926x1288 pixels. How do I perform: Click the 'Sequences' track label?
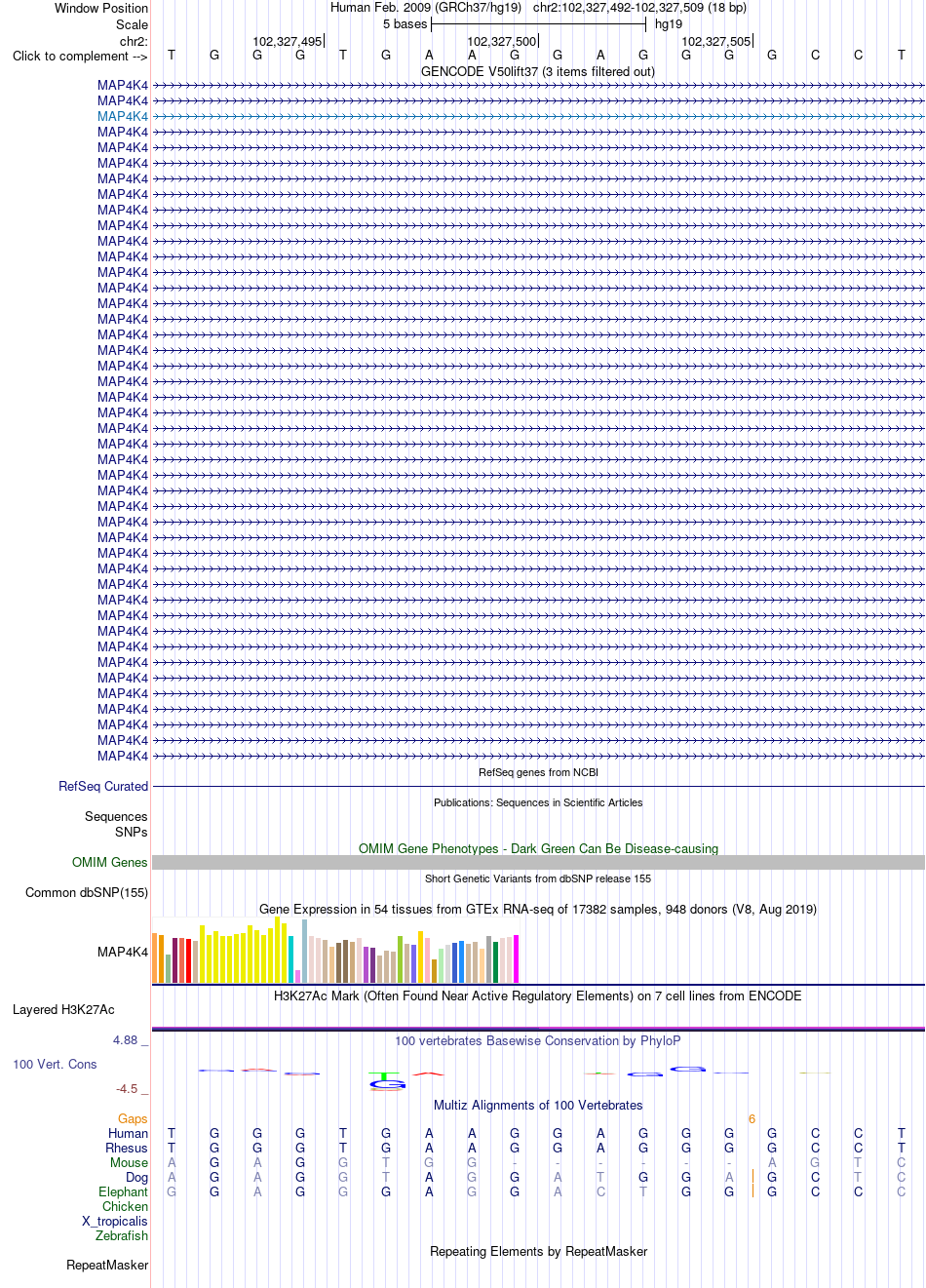(116, 816)
